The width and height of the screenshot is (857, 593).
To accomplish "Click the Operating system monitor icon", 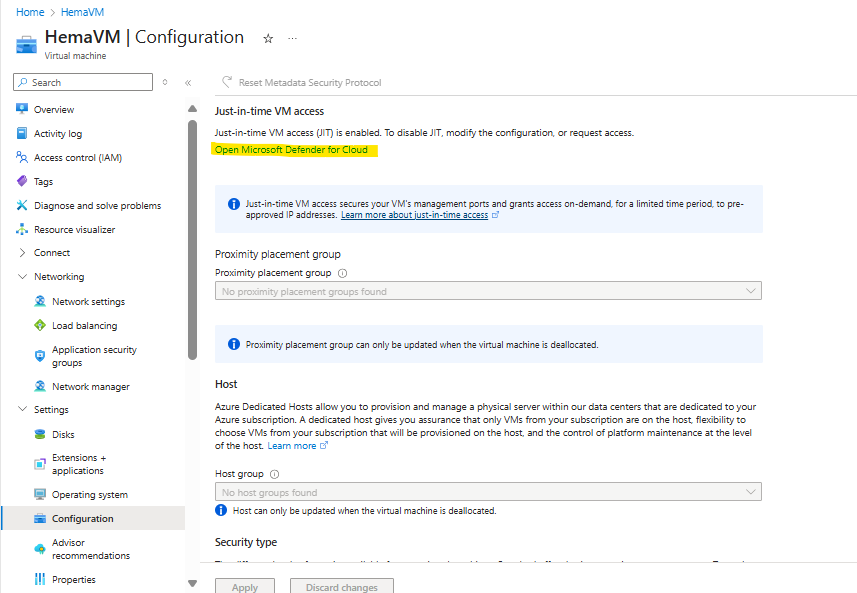I will (40, 494).
